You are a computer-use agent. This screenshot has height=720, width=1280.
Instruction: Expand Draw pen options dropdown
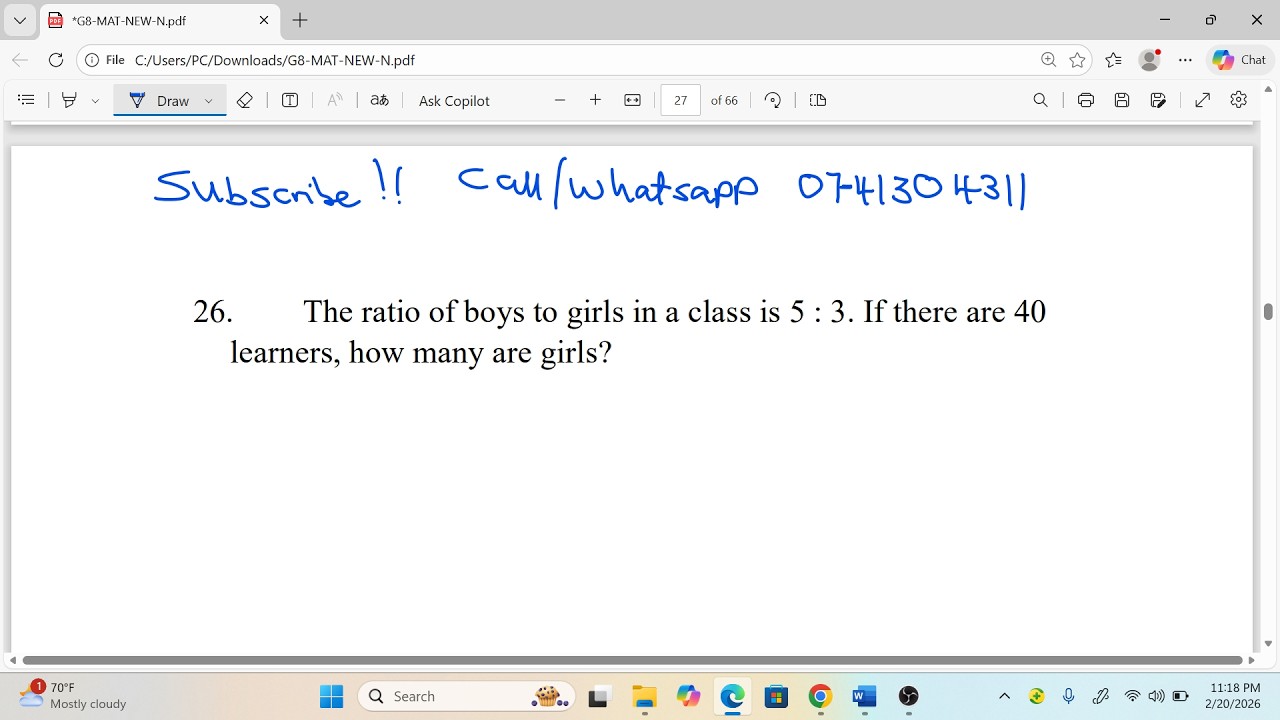(x=209, y=101)
